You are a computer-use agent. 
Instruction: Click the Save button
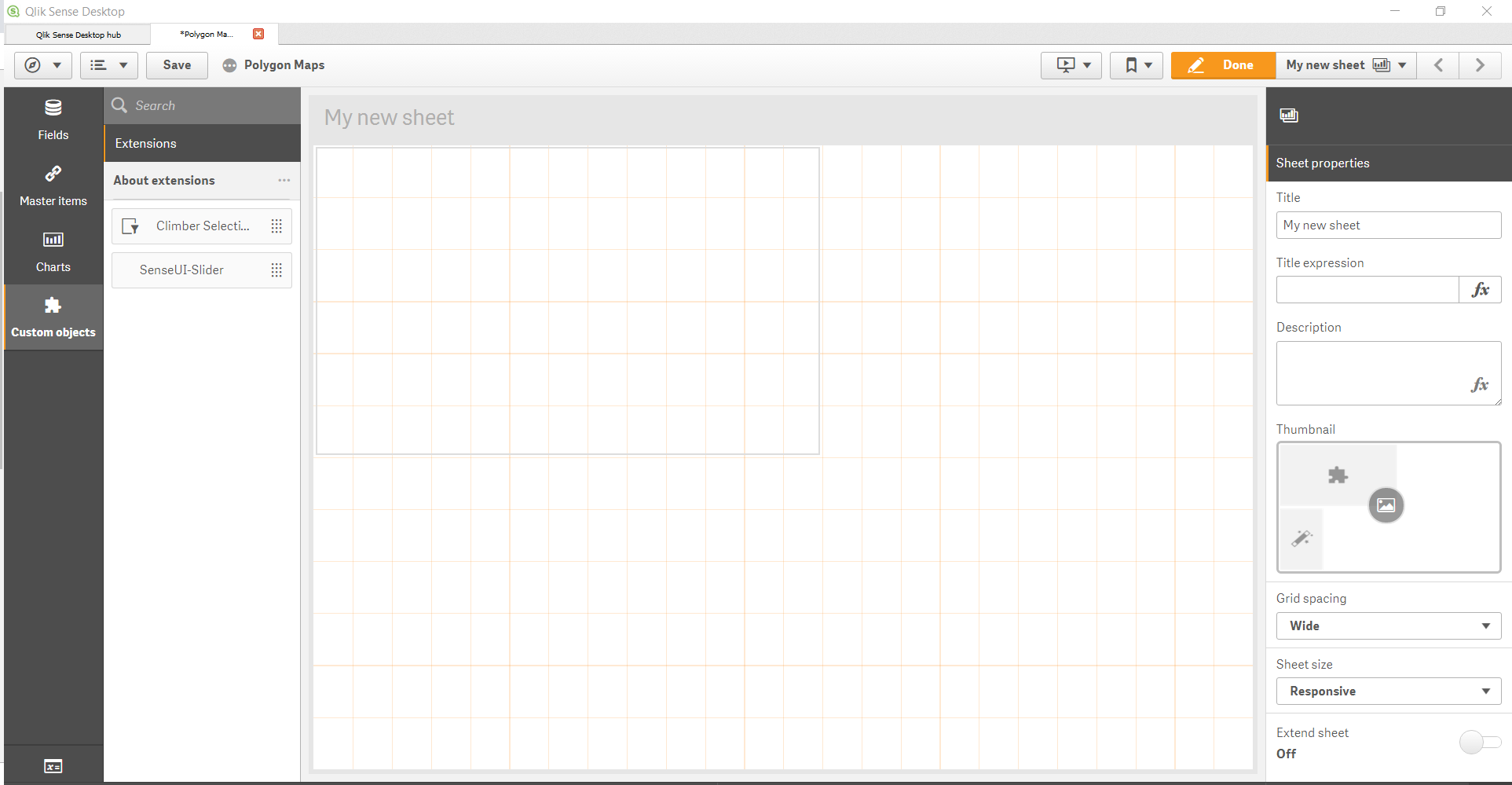point(176,65)
